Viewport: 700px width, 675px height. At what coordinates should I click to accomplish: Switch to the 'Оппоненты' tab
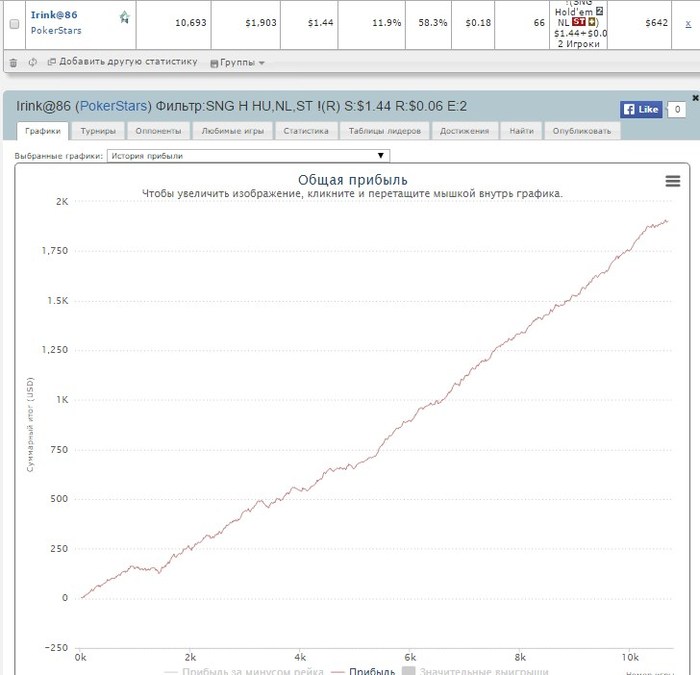click(x=158, y=131)
